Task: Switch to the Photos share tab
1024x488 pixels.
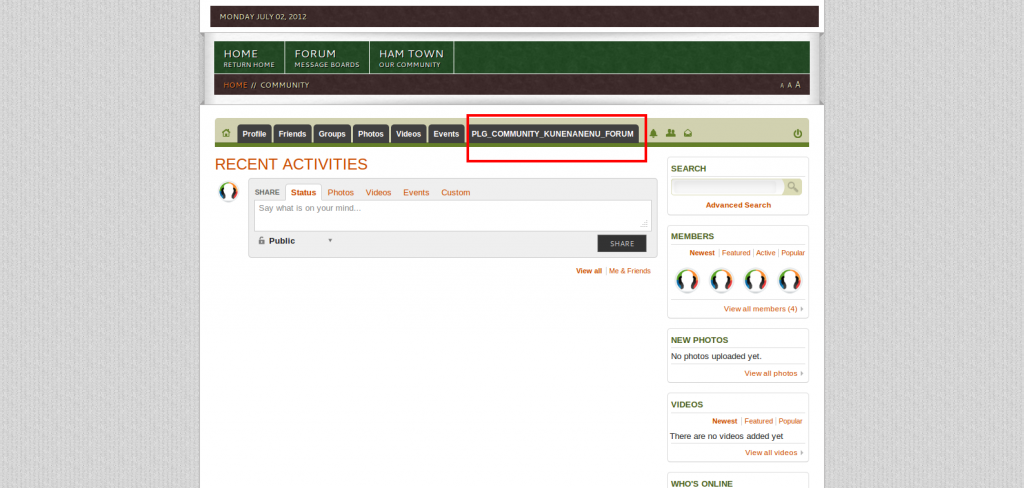Action: [x=340, y=192]
